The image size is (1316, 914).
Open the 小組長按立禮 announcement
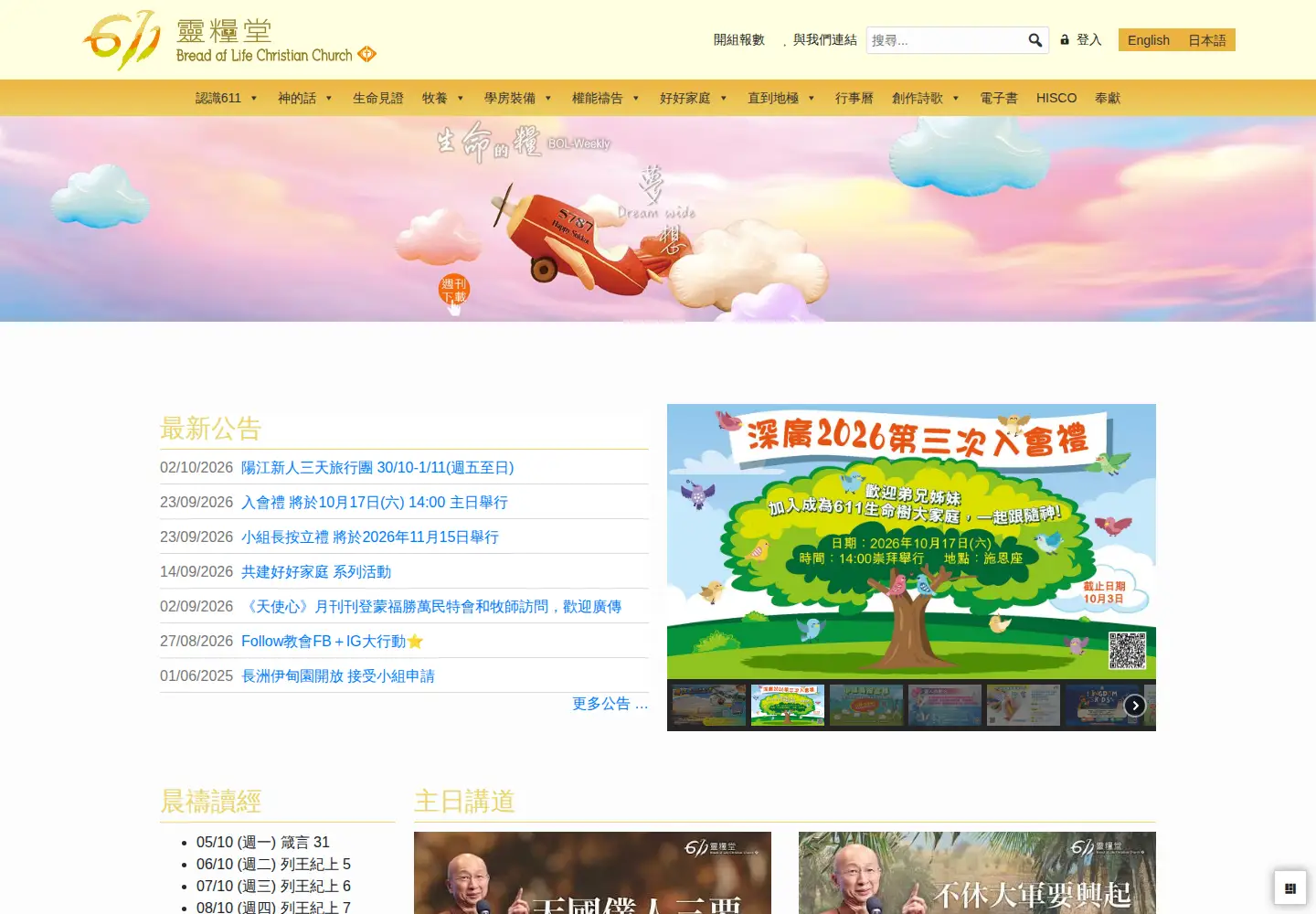pos(370,537)
